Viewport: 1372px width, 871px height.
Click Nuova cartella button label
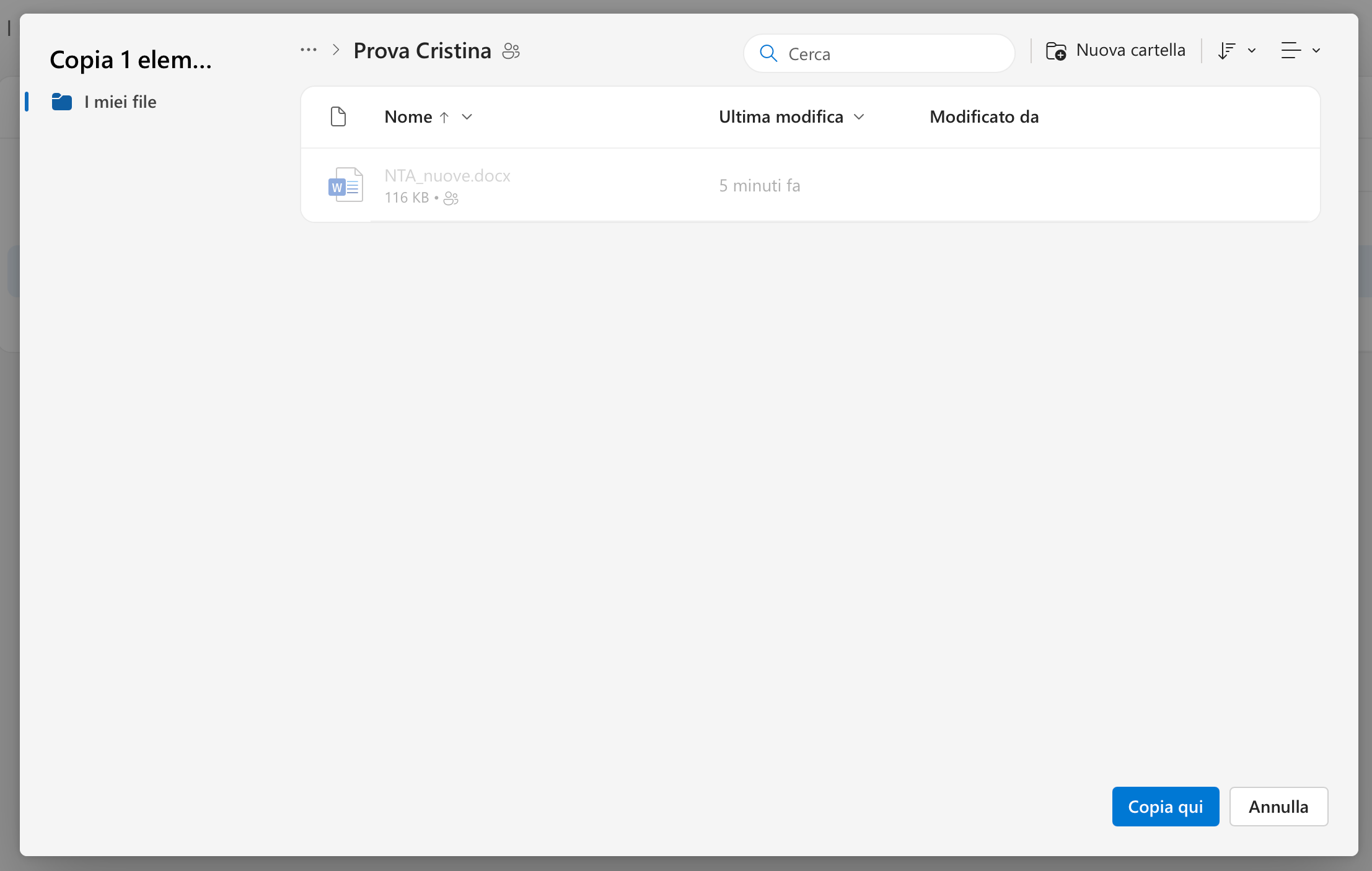pos(1130,50)
